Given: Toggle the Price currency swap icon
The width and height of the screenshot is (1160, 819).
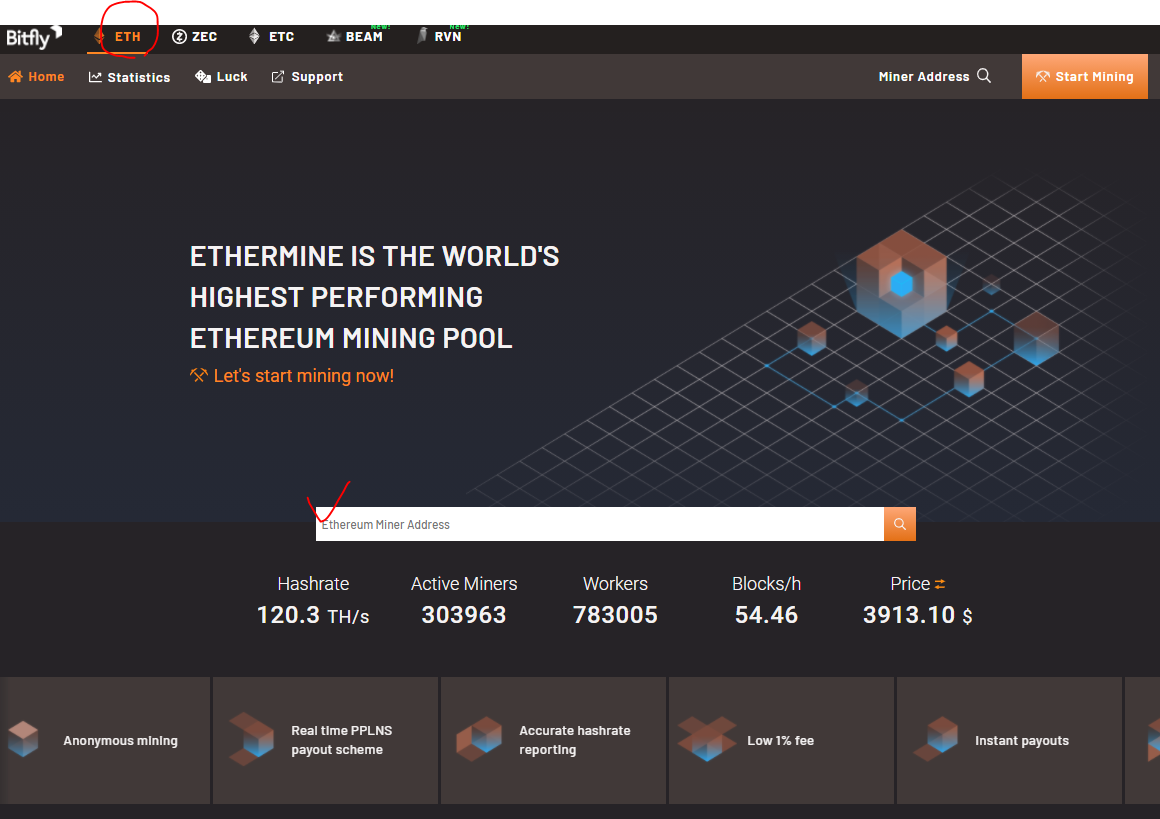Looking at the screenshot, I should [940, 584].
